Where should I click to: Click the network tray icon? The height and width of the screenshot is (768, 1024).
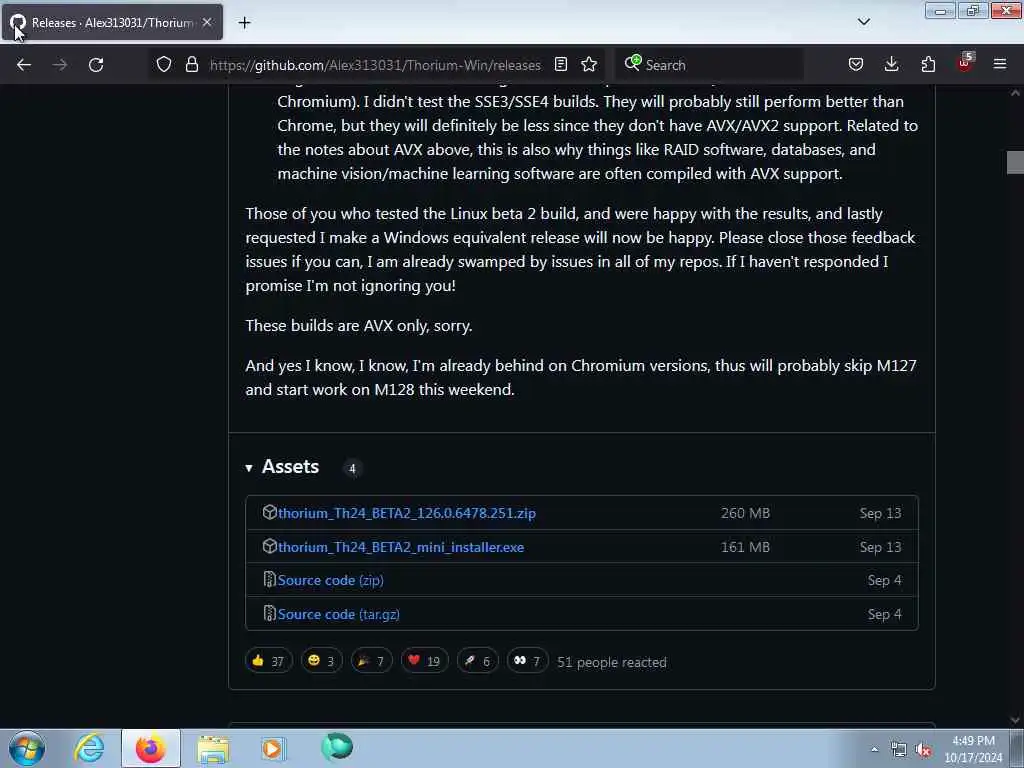[899, 750]
